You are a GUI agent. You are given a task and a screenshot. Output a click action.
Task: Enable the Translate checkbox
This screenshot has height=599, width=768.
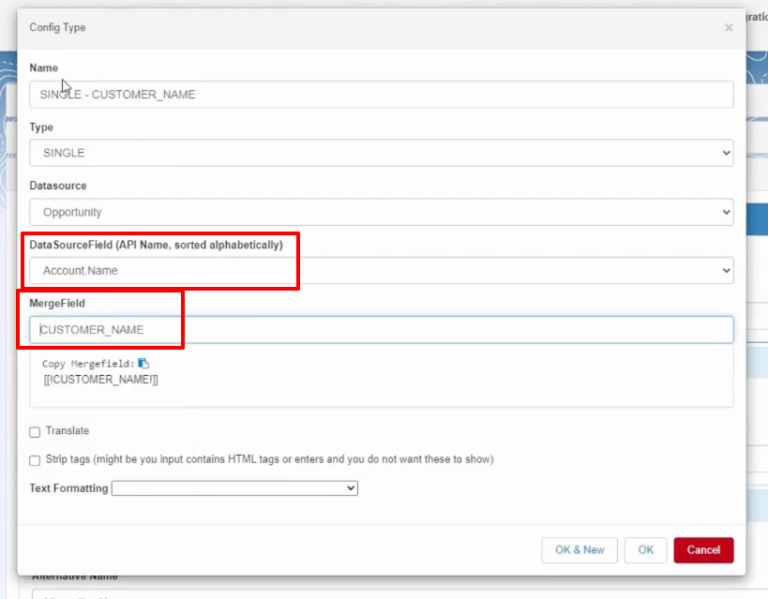pyautogui.click(x=35, y=432)
